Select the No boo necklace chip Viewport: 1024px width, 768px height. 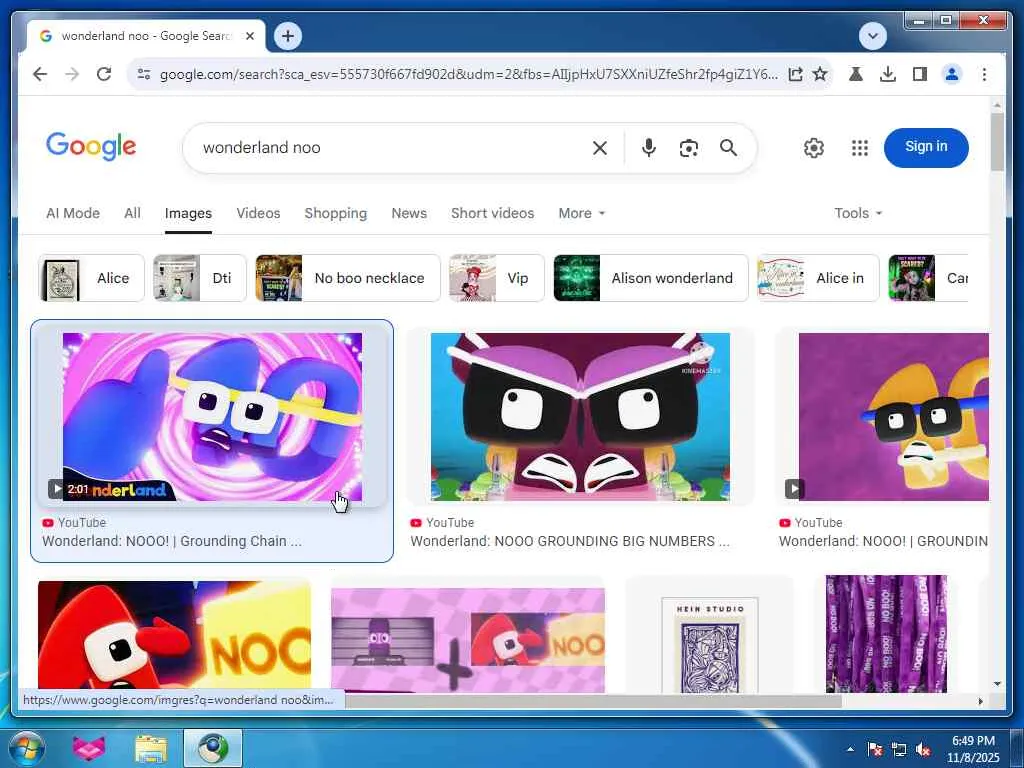pyautogui.click(x=347, y=278)
